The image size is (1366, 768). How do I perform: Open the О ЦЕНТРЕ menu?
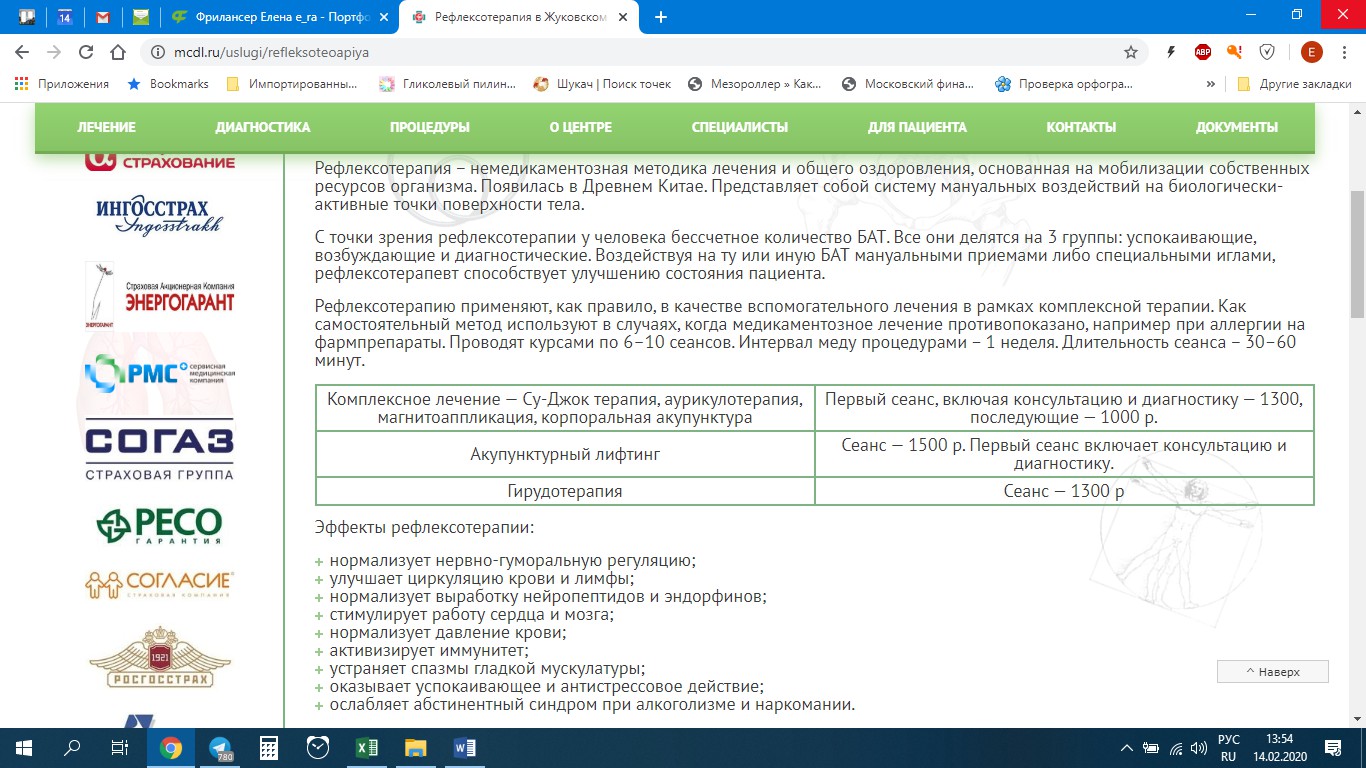pyautogui.click(x=580, y=127)
